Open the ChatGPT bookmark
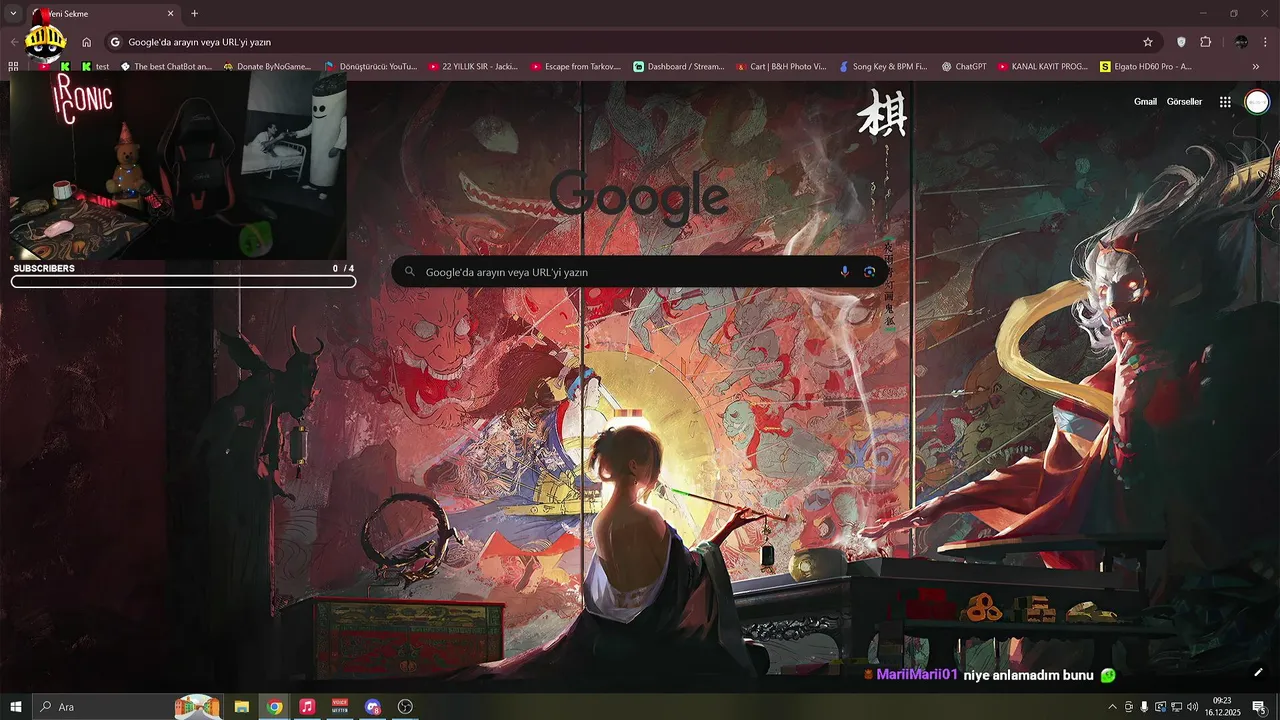This screenshot has width=1280, height=720. pos(964,66)
